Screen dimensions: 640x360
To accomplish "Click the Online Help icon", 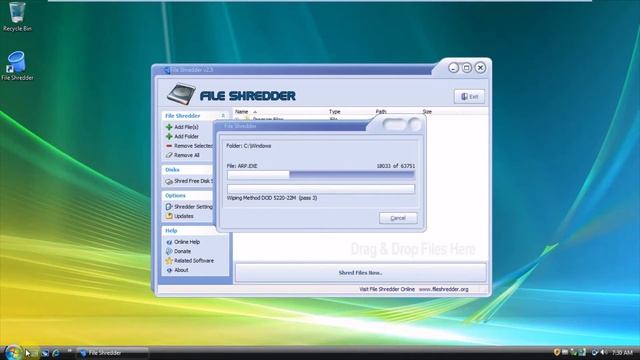I will coord(169,242).
